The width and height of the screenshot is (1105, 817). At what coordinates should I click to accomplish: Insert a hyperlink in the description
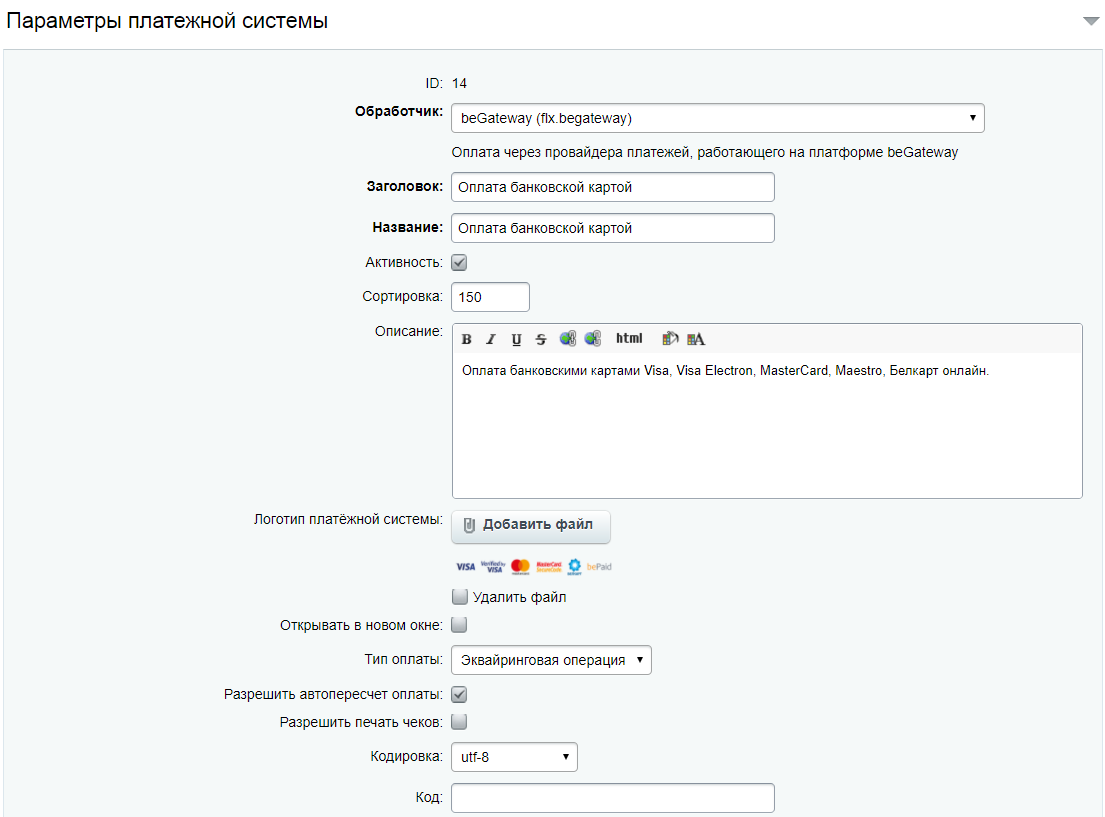pyautogui.click(x=568, y=339)
